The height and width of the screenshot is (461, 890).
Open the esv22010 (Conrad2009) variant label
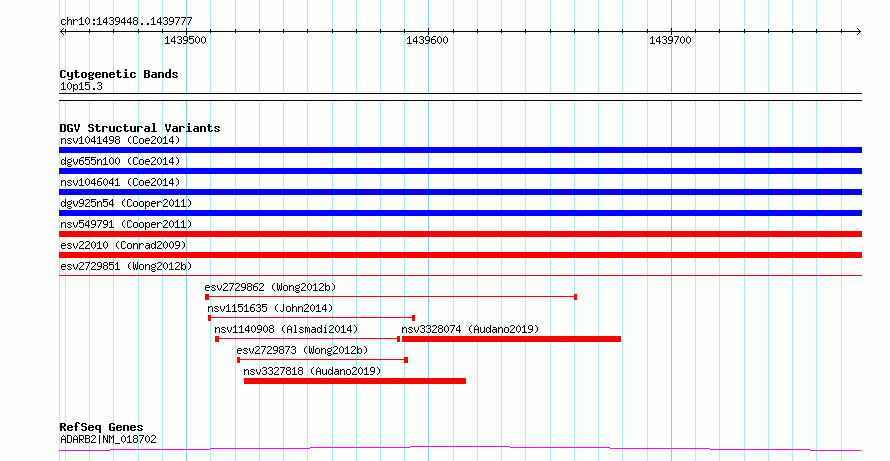[x=123, y=245]
